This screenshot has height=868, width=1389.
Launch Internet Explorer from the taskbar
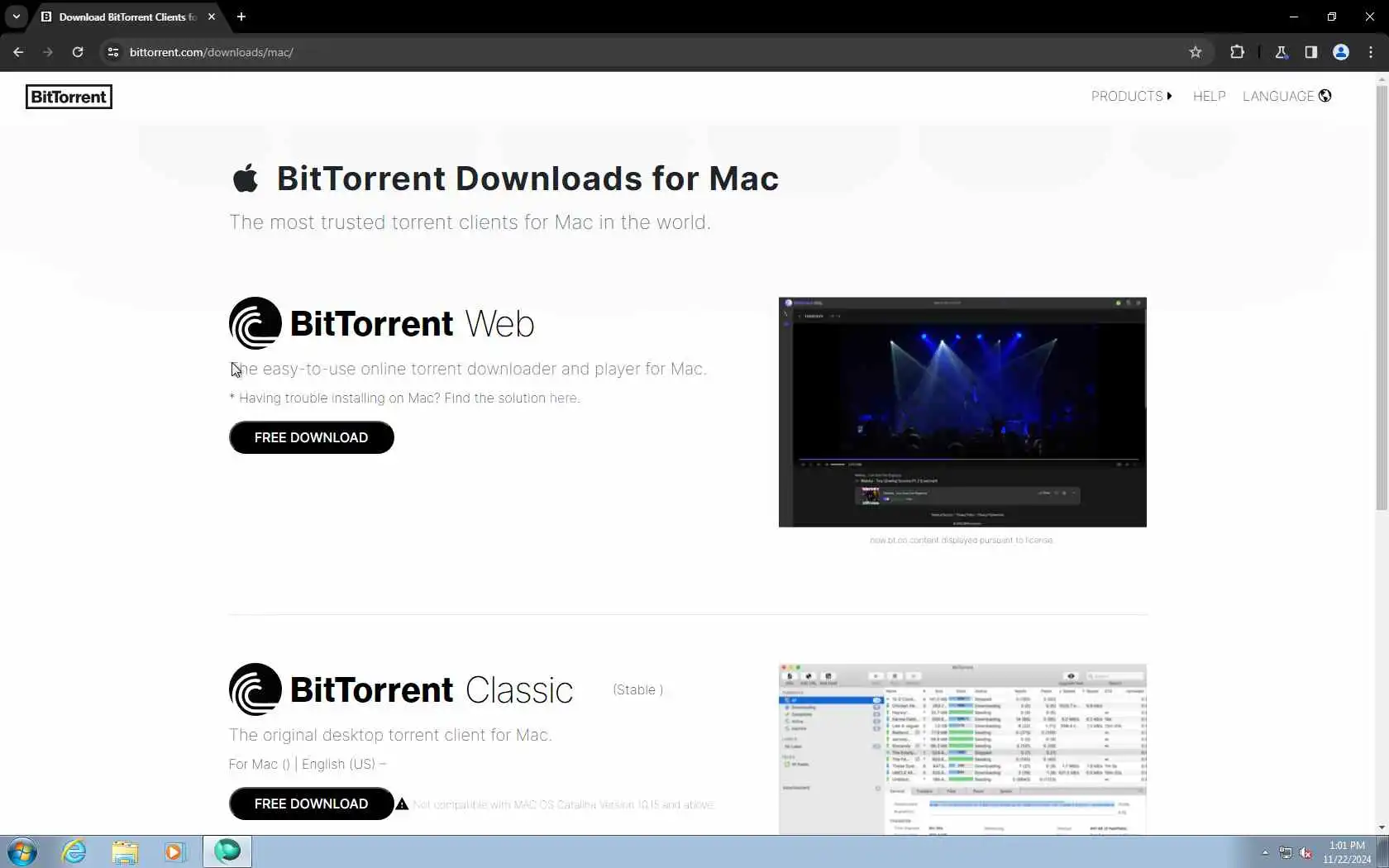(74, 851)
